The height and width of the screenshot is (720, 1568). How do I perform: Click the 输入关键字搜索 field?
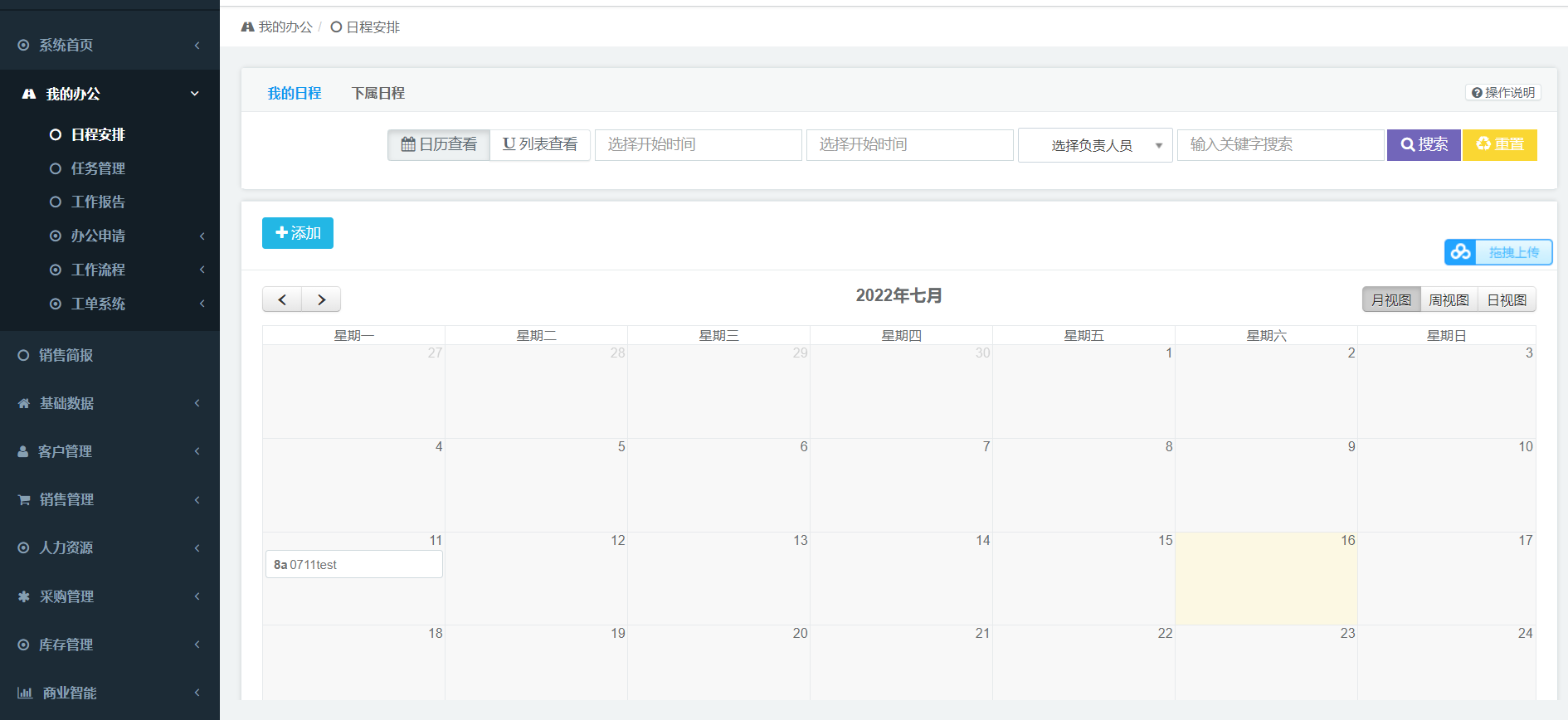coord(1281,144)
